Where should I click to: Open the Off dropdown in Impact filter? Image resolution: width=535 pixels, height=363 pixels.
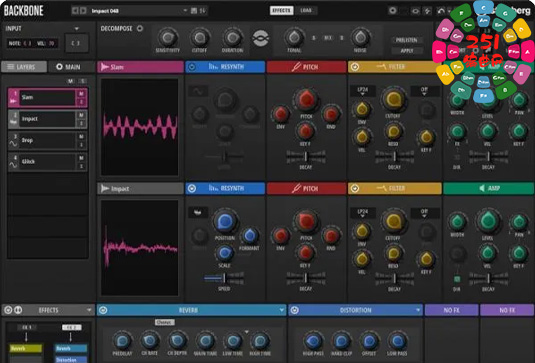(x=424, y=213)
